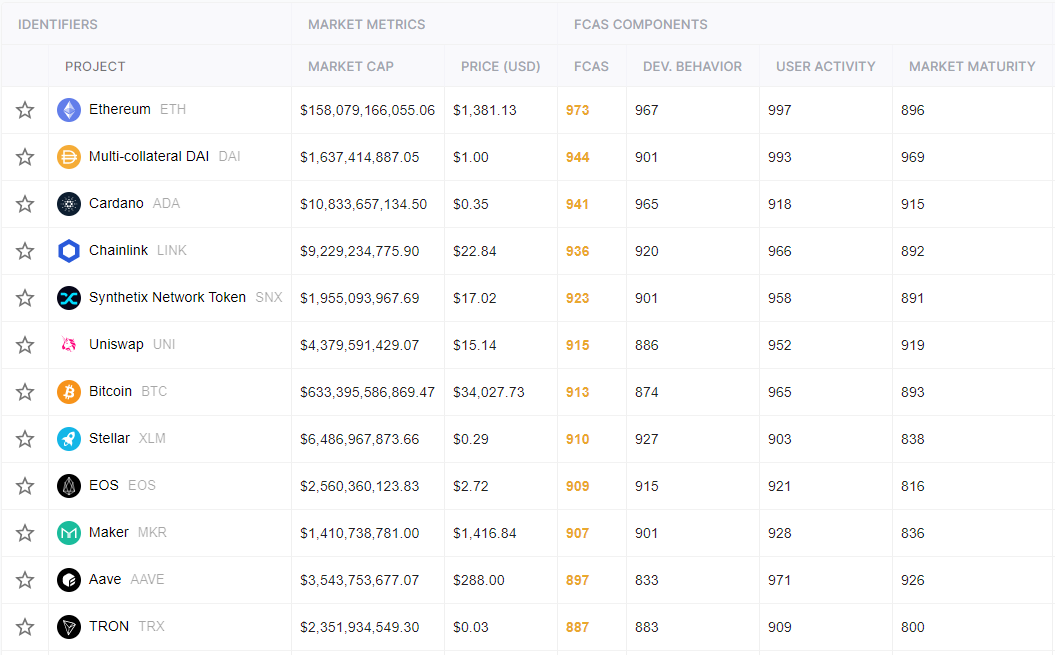Click the IDENTIFIERS group header

(x=58, y=24)
